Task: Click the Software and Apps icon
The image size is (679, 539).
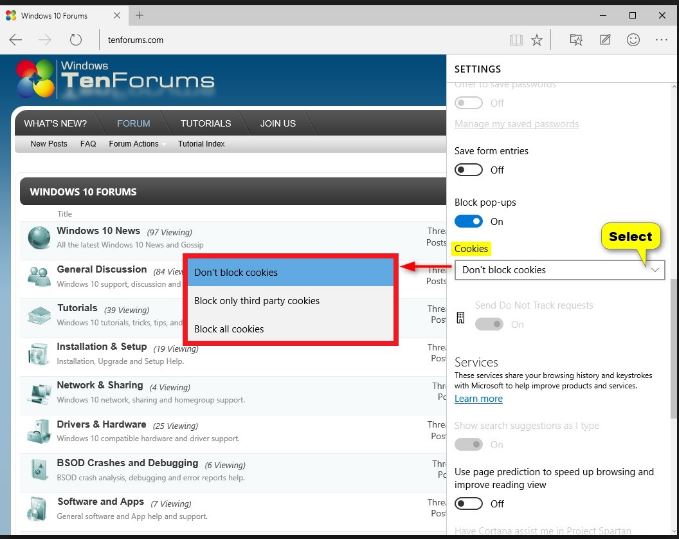Action: tap(37, 508)
